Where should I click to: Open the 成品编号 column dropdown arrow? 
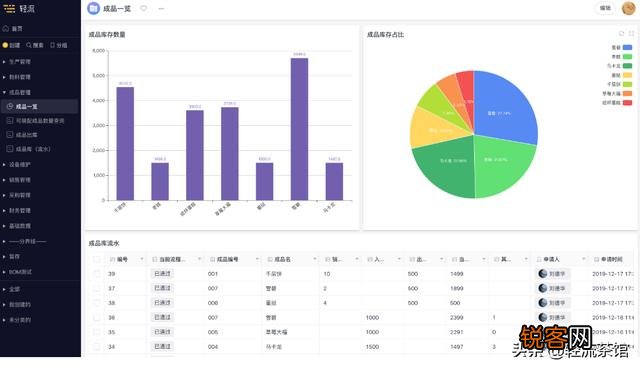click(x=257, y=259)
